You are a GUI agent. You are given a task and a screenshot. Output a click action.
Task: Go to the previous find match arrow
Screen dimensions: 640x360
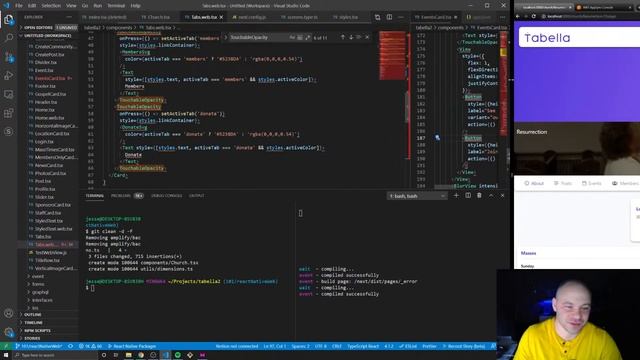pos(342,37)
